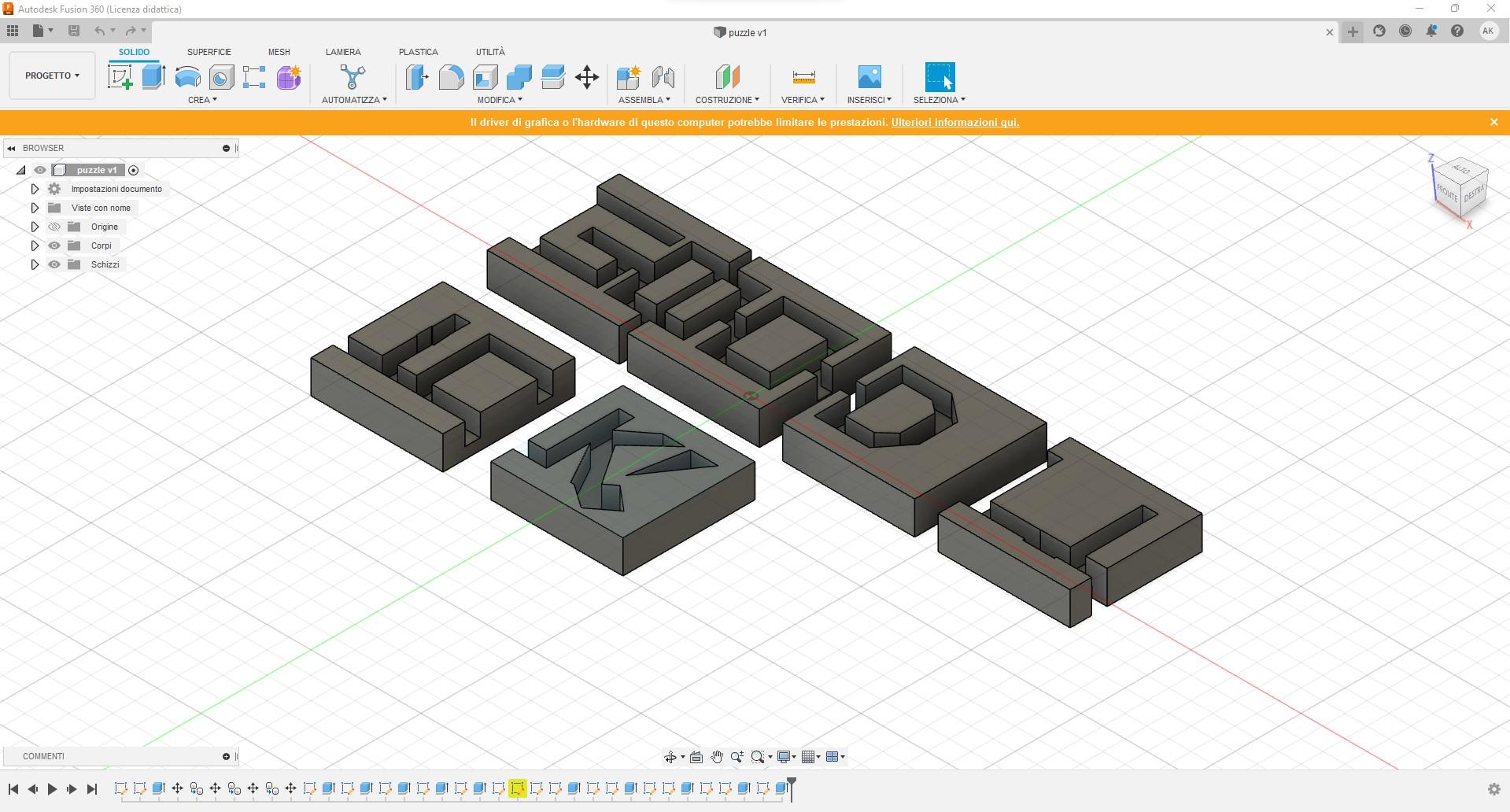Open the COSTRUZIONE dropdown menu
Screen dimensions: 1510x812
(x=727, y=100)
